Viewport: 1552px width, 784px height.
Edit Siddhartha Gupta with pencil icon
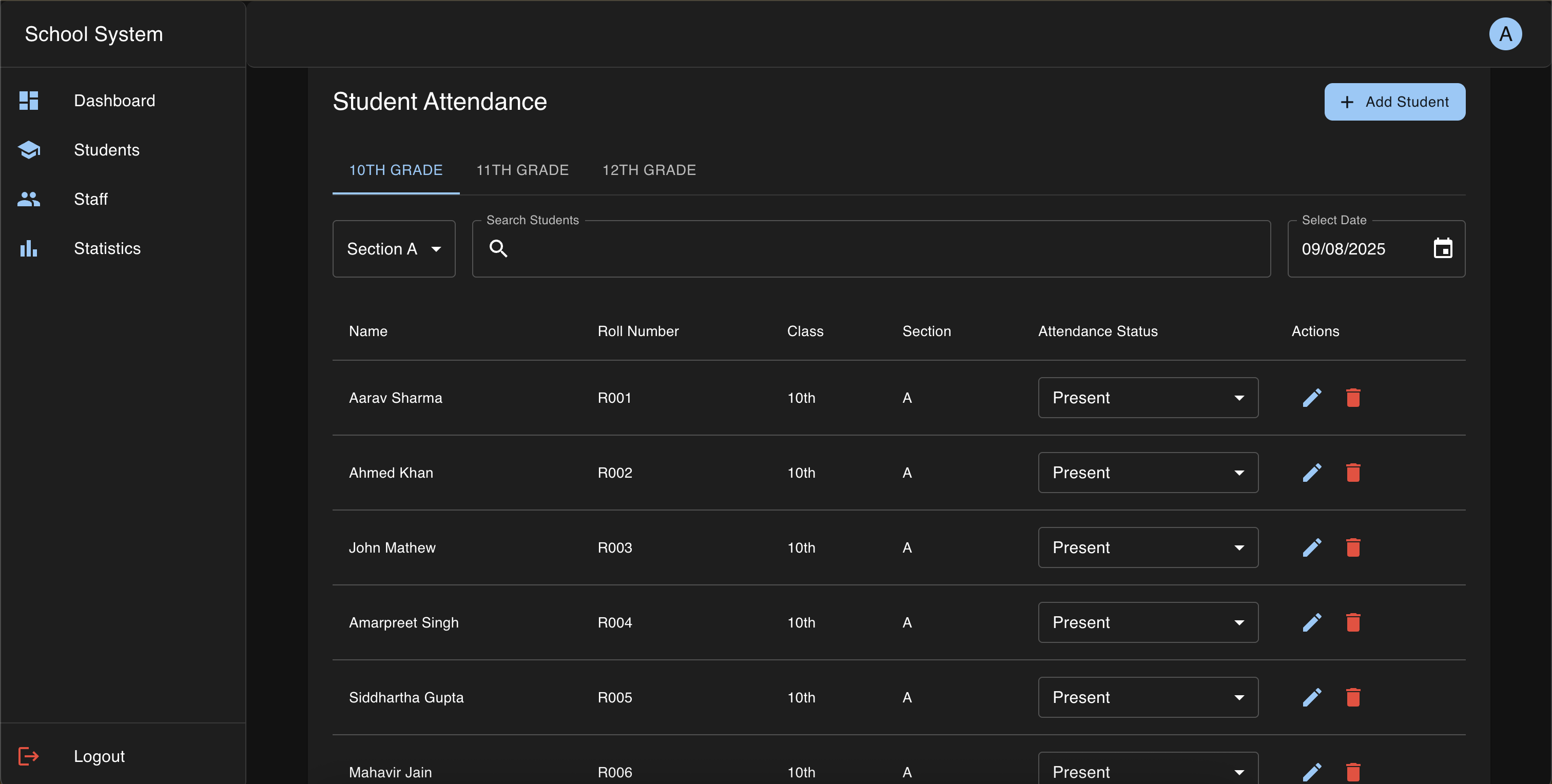tap(1312, 697)
